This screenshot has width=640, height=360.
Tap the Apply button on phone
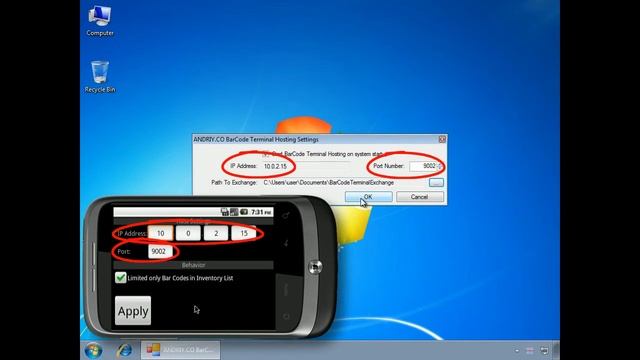tap(133, 311)
